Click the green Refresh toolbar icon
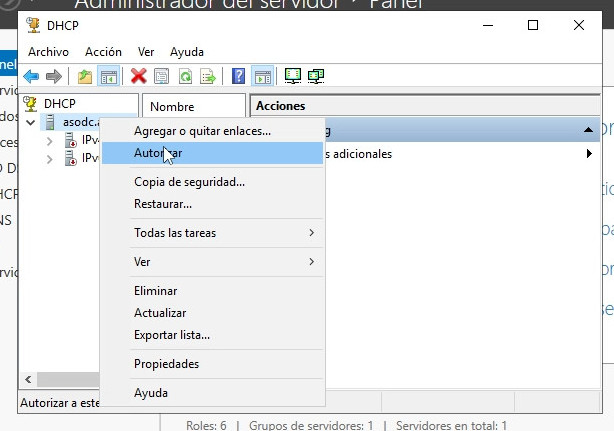The width and height of the screenshot is (614, 431). [x=185, y=76]
